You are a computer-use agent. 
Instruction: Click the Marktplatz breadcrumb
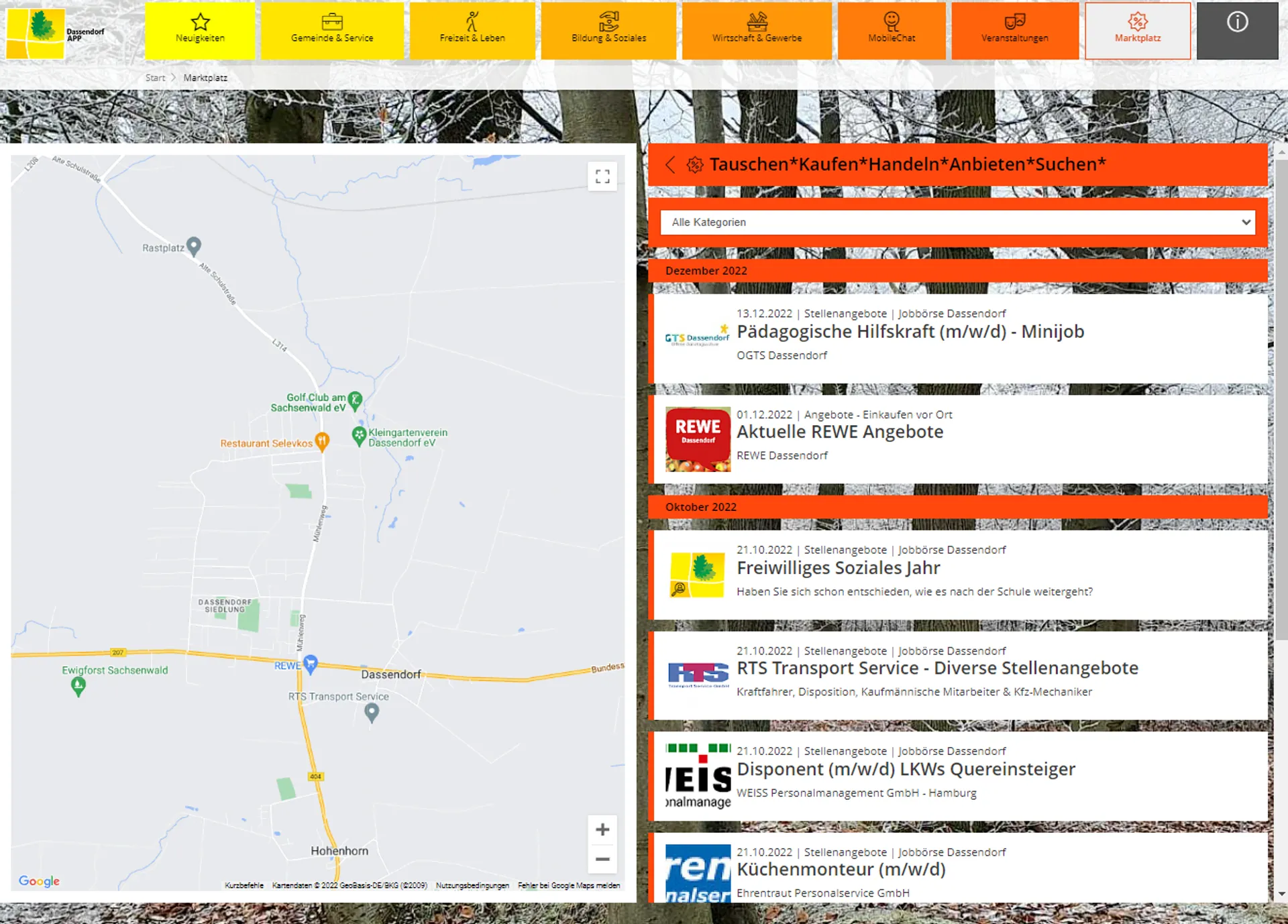coord(205,78)
